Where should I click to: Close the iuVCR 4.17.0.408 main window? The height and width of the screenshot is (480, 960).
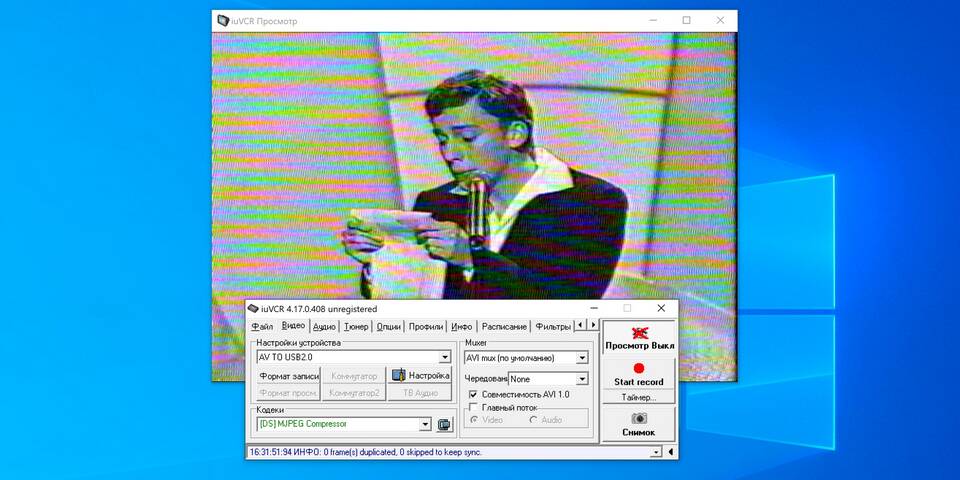661,309
